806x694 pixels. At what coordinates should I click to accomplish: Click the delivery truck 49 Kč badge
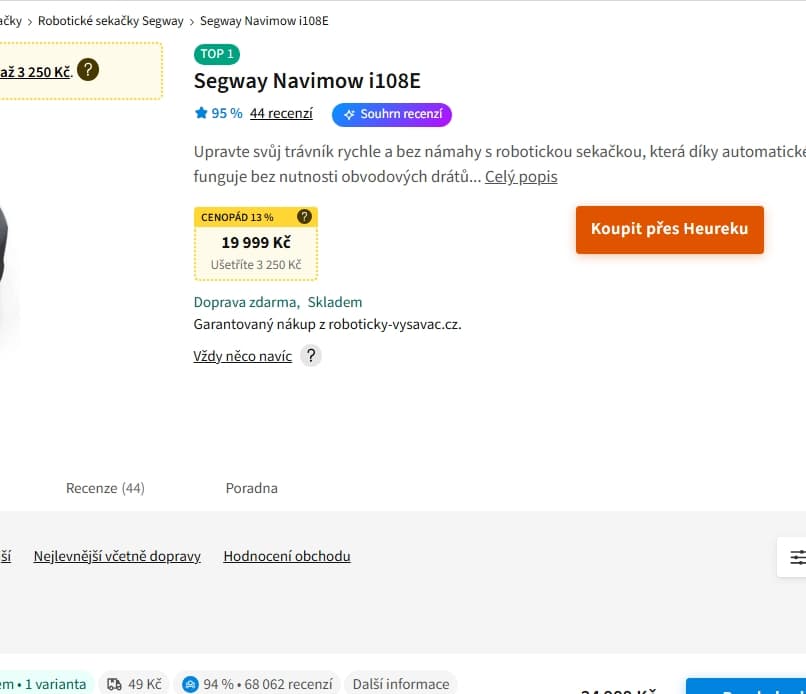[x=134, y=684]
